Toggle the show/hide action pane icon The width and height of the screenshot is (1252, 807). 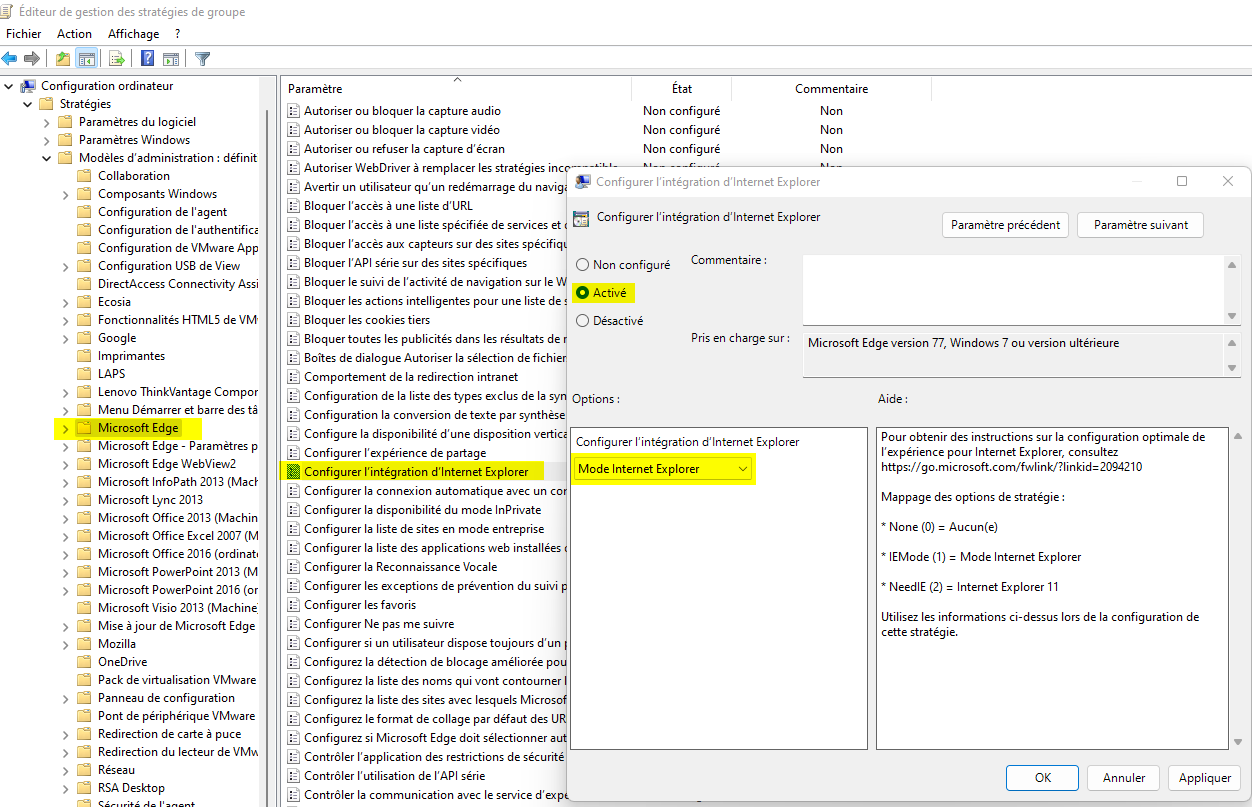click(x=171, y=59)
